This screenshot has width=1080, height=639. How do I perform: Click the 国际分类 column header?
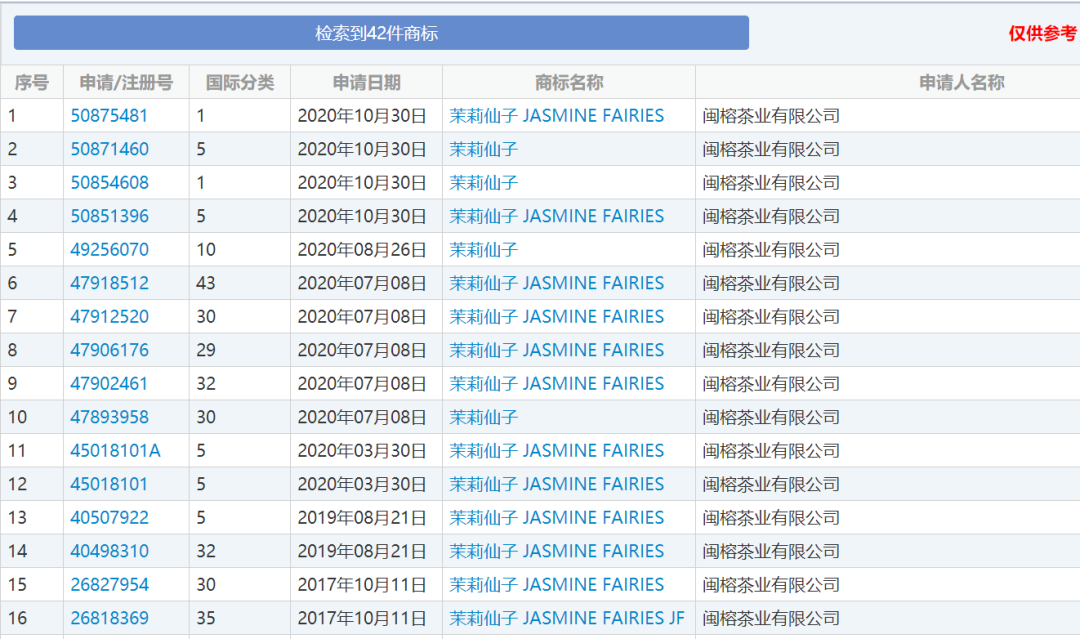pos(240,83)
